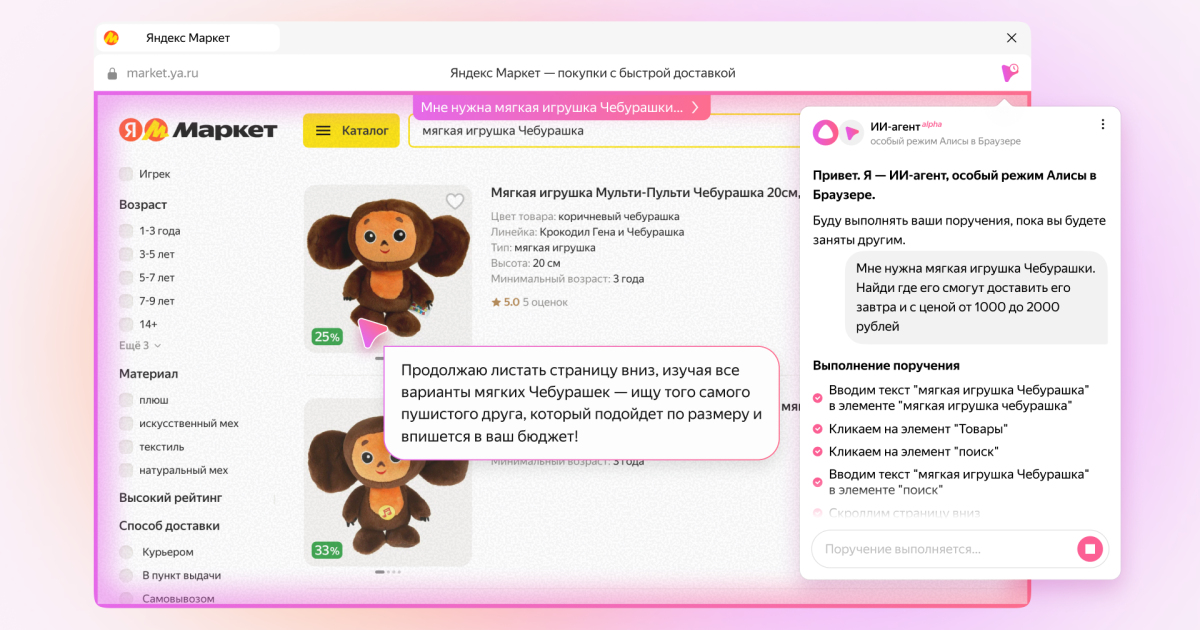Click the lock icon in the address bar
Image resolution: width=1200 pixels, height=630 pixels.
(x=112, y=73)
